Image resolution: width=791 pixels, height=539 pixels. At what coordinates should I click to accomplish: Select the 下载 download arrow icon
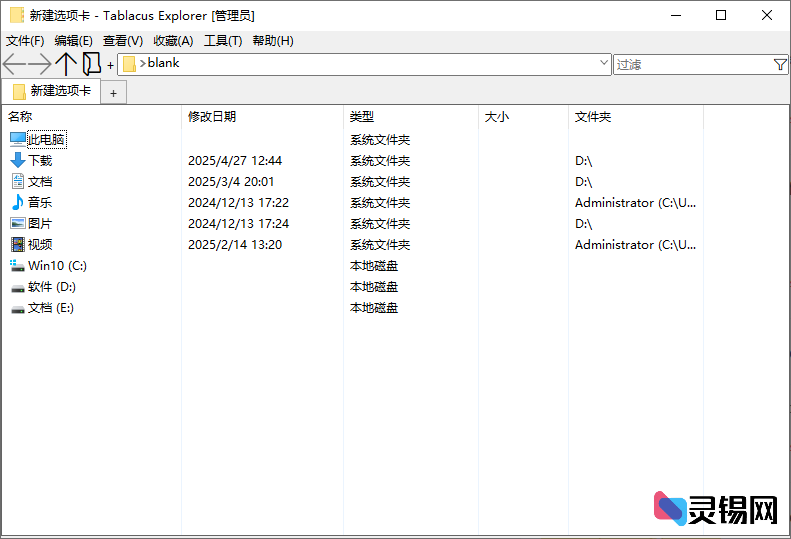click(18, 160)
